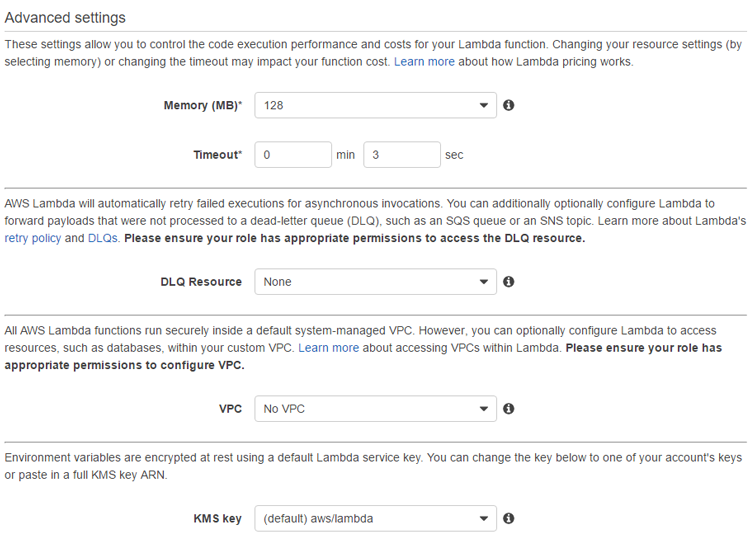The width and height of the screenshot is (750, 546).
Task: Click the Advanced settings heading
Action: 65,18
